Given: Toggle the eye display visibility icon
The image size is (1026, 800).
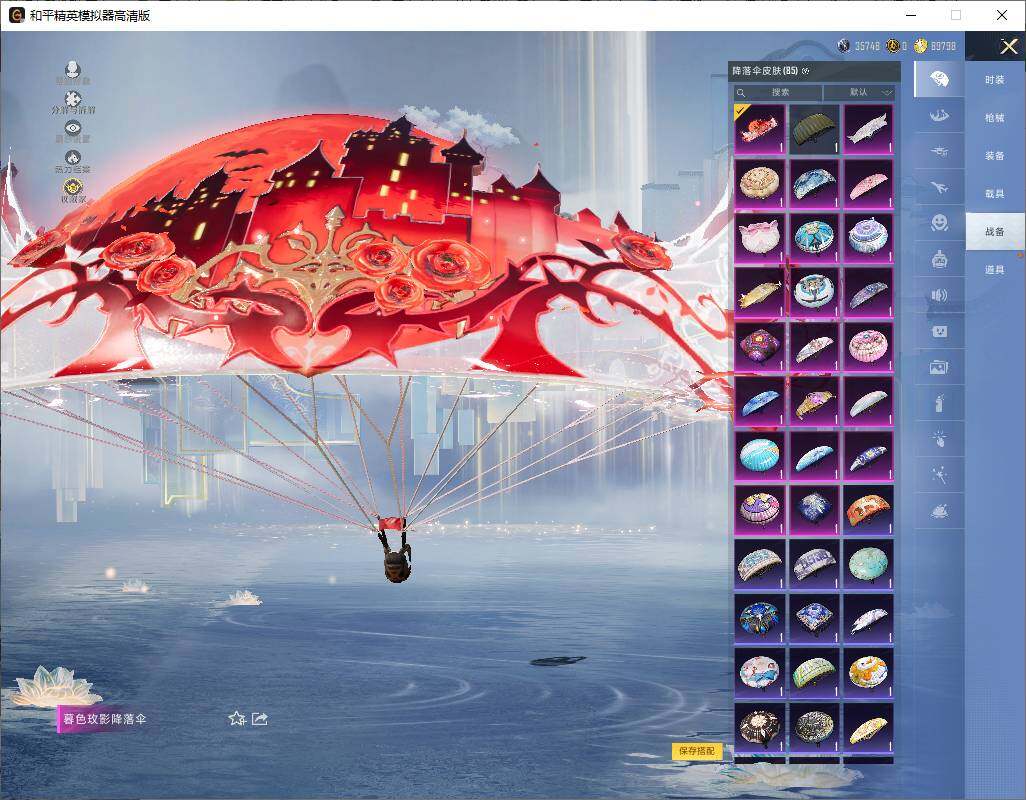Looking at the screenshot, I should (x=73, y=128).
